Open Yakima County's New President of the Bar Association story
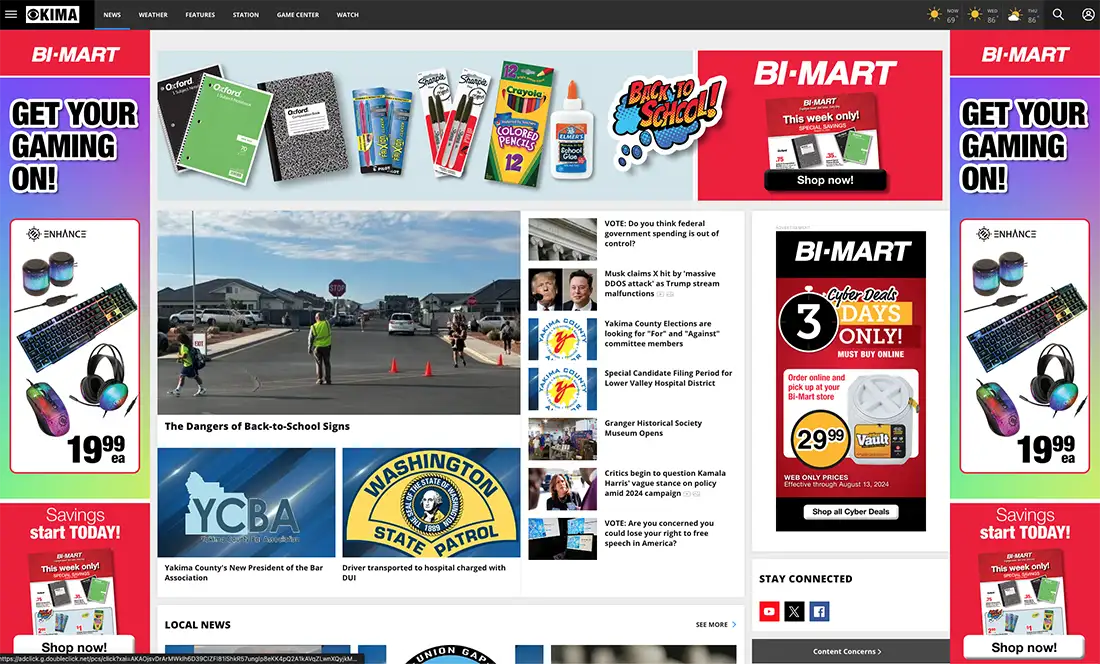This screenshot has height=664, width=1100. 244,573
